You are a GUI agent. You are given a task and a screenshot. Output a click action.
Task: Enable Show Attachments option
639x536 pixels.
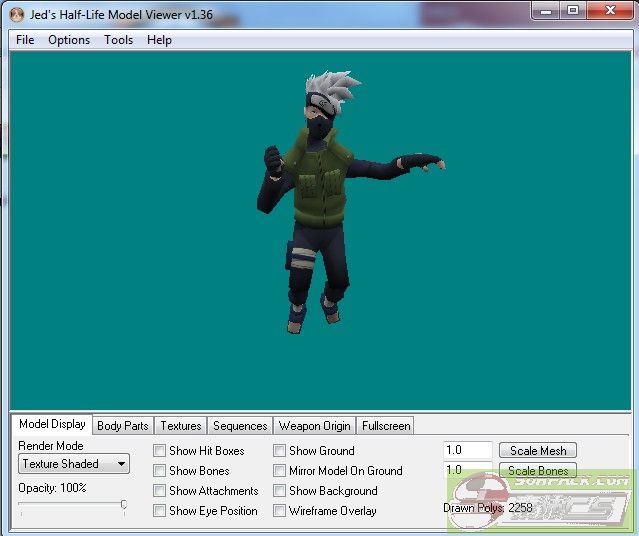click(x=159, y=491)
